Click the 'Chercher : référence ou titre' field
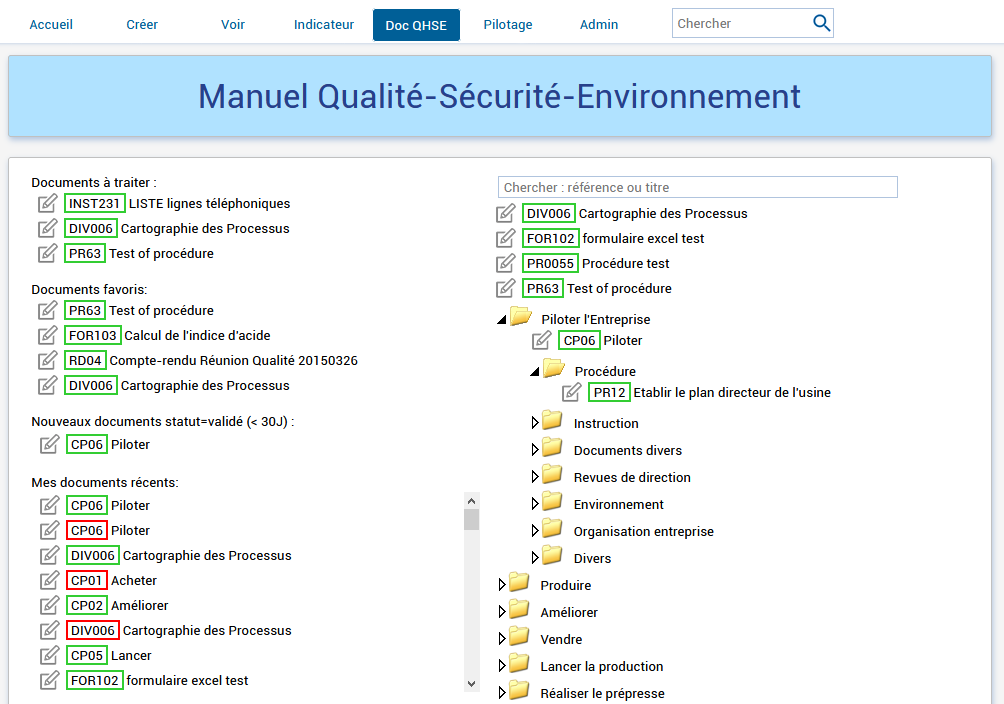1004x704 pixels. click(697, 187)
